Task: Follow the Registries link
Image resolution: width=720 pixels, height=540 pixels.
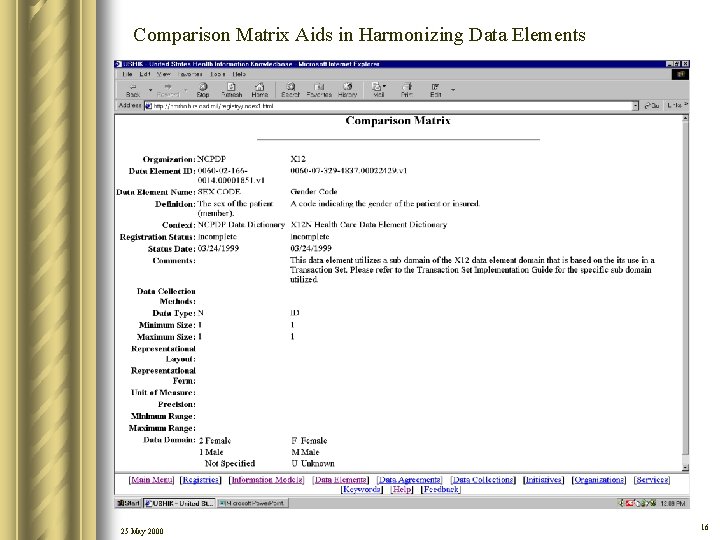Action: pos(200,480)
